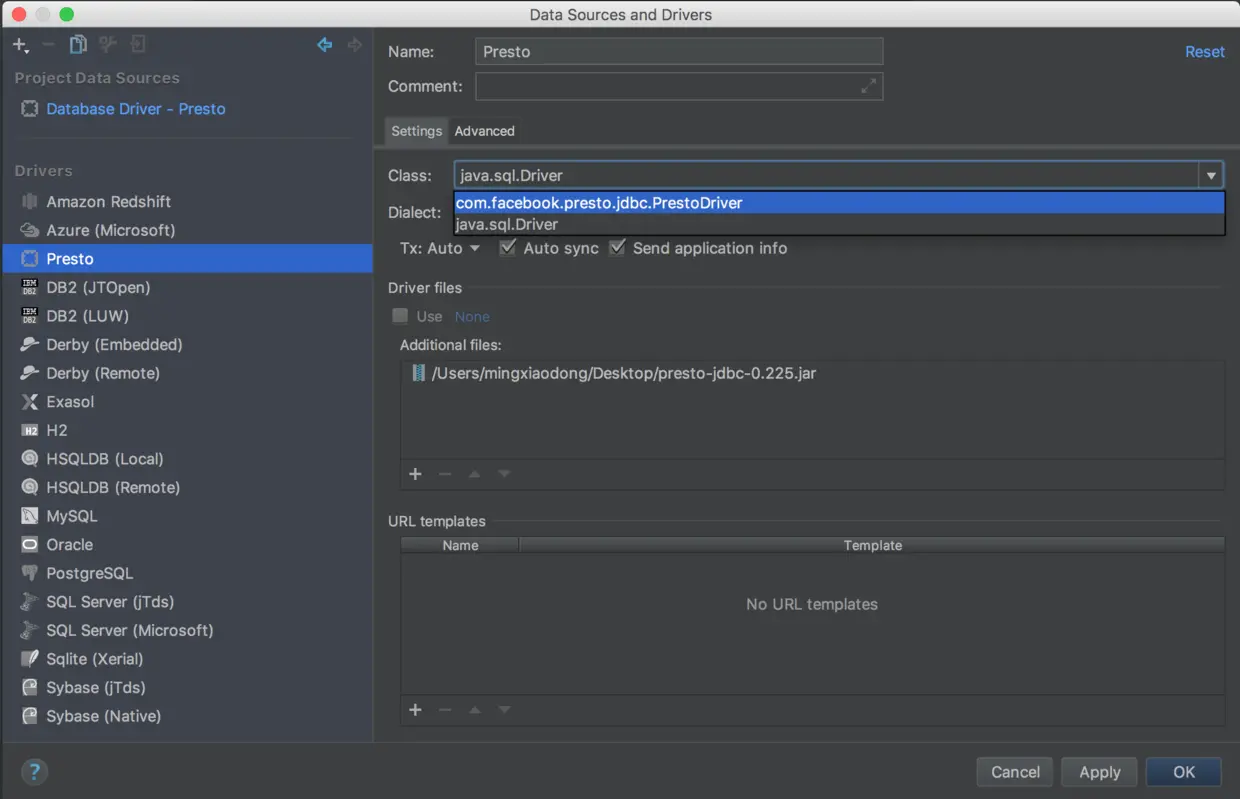Choose com.facebook.presto.jdbc.PrestoDriver from list

839,203
